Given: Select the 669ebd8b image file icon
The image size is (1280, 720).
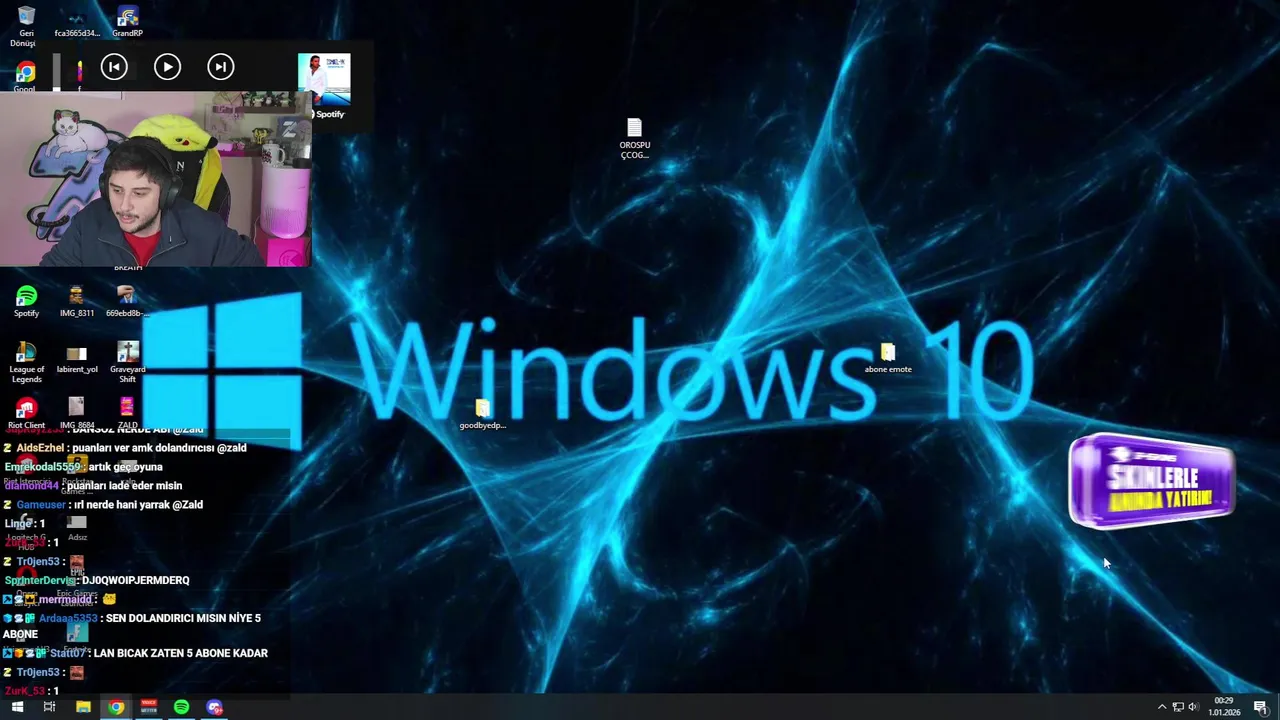Looking at the screenshot, I should point(126,301).
